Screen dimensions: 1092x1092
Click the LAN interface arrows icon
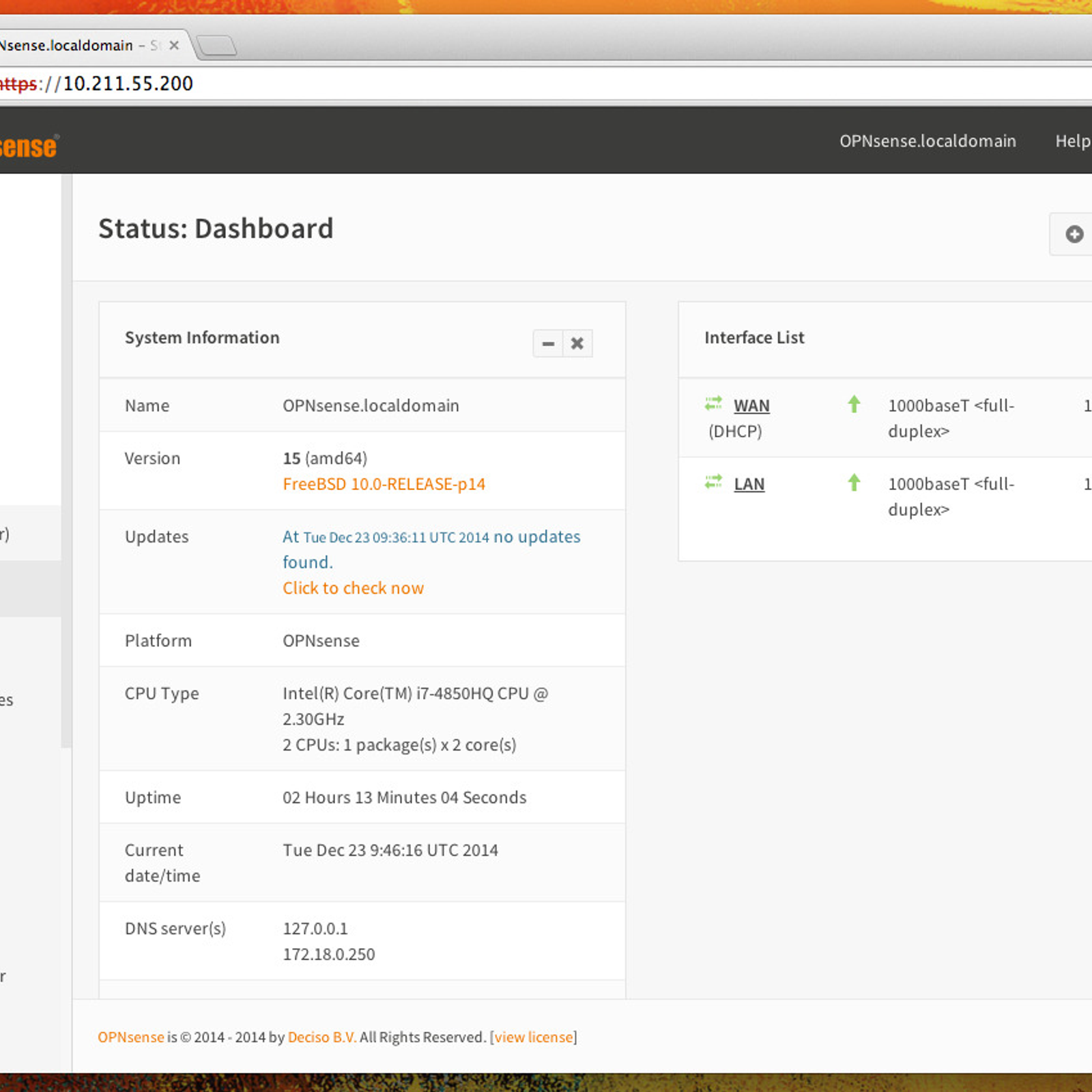[713, 483]
